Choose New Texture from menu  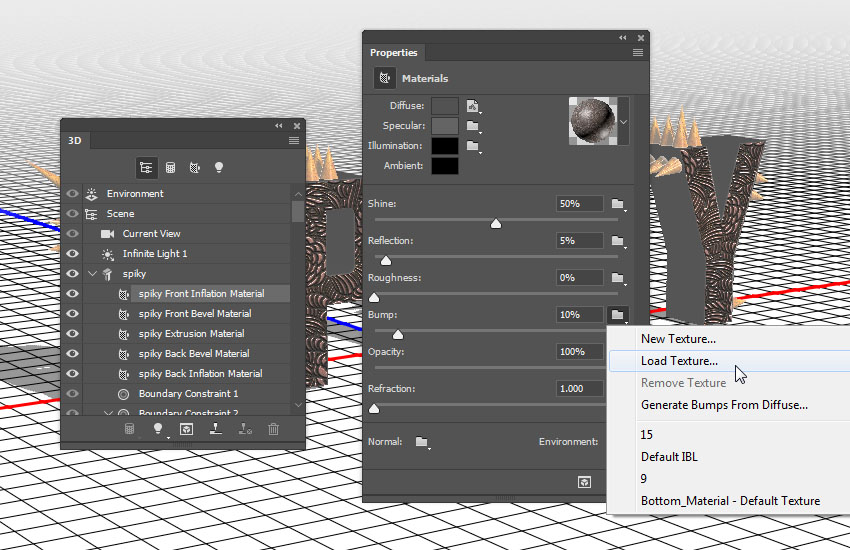click(x=678, y=339)
